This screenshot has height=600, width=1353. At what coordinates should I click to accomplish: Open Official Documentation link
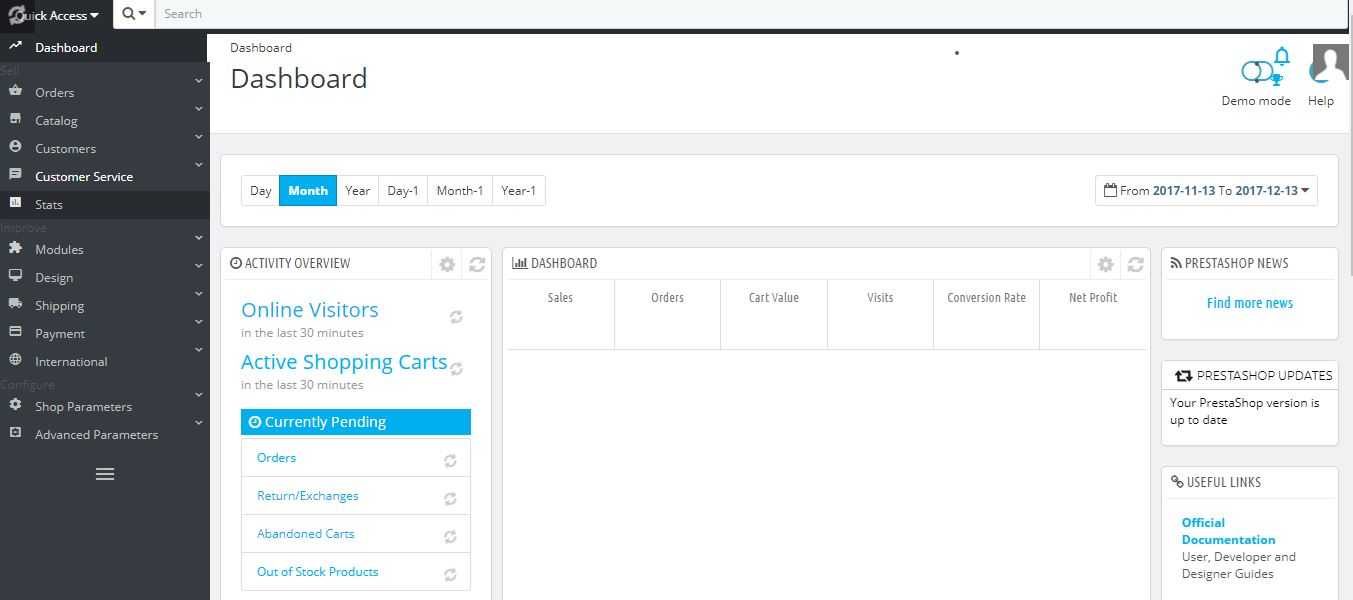point(1229,531)
